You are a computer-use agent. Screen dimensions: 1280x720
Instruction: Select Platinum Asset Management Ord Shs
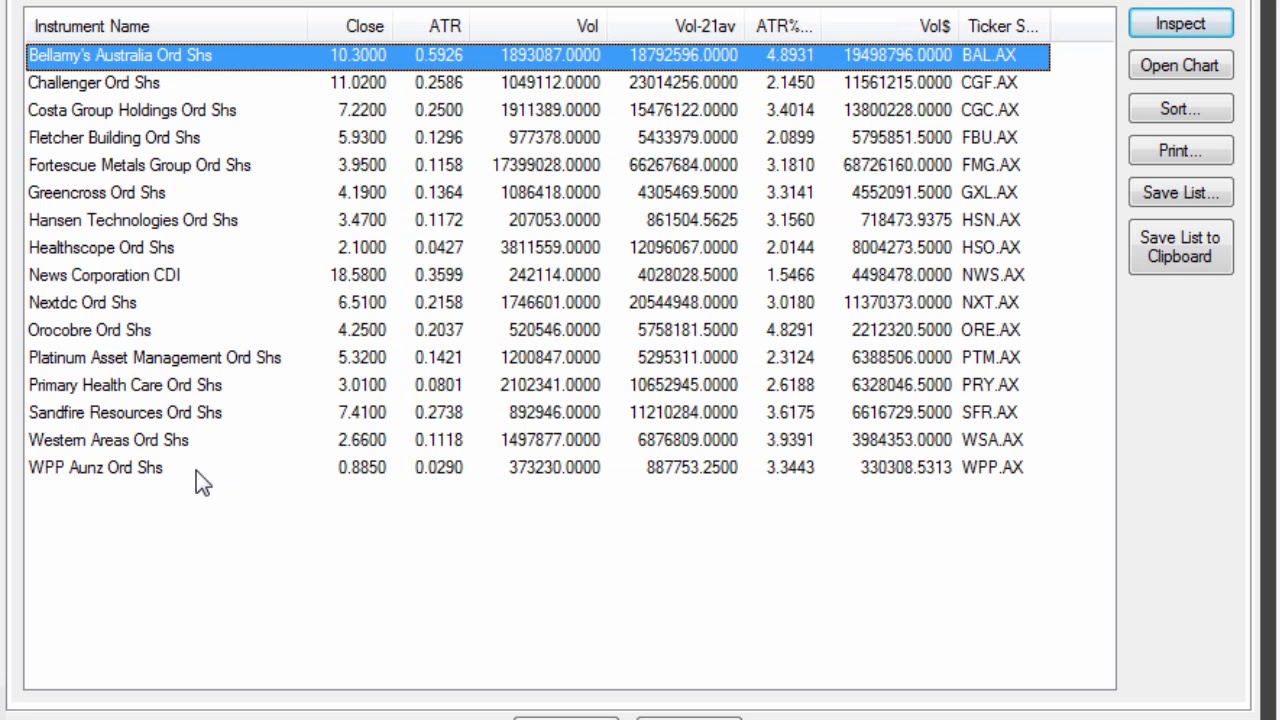pos(538,358)
